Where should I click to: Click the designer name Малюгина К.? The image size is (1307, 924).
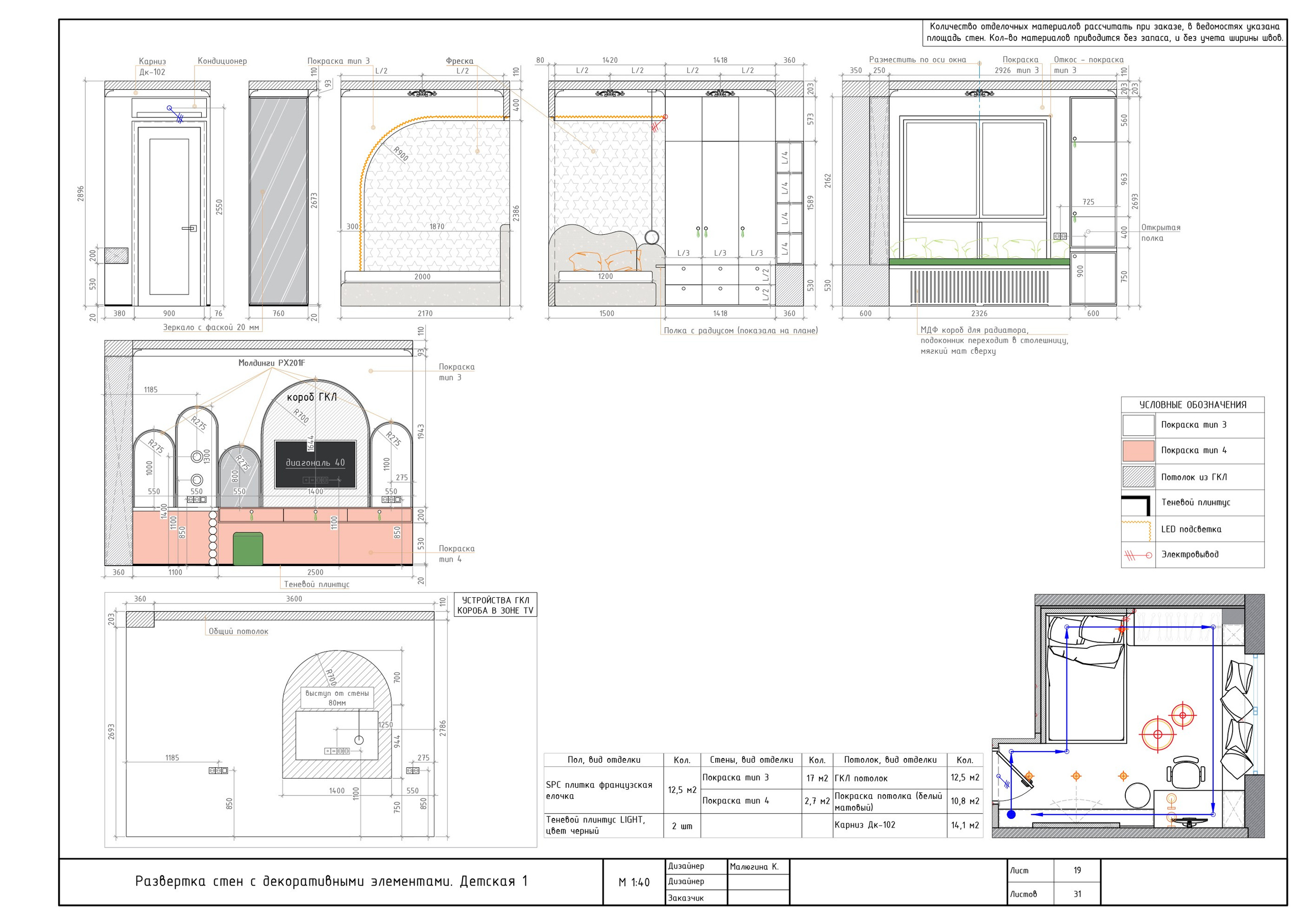[754, 866]
